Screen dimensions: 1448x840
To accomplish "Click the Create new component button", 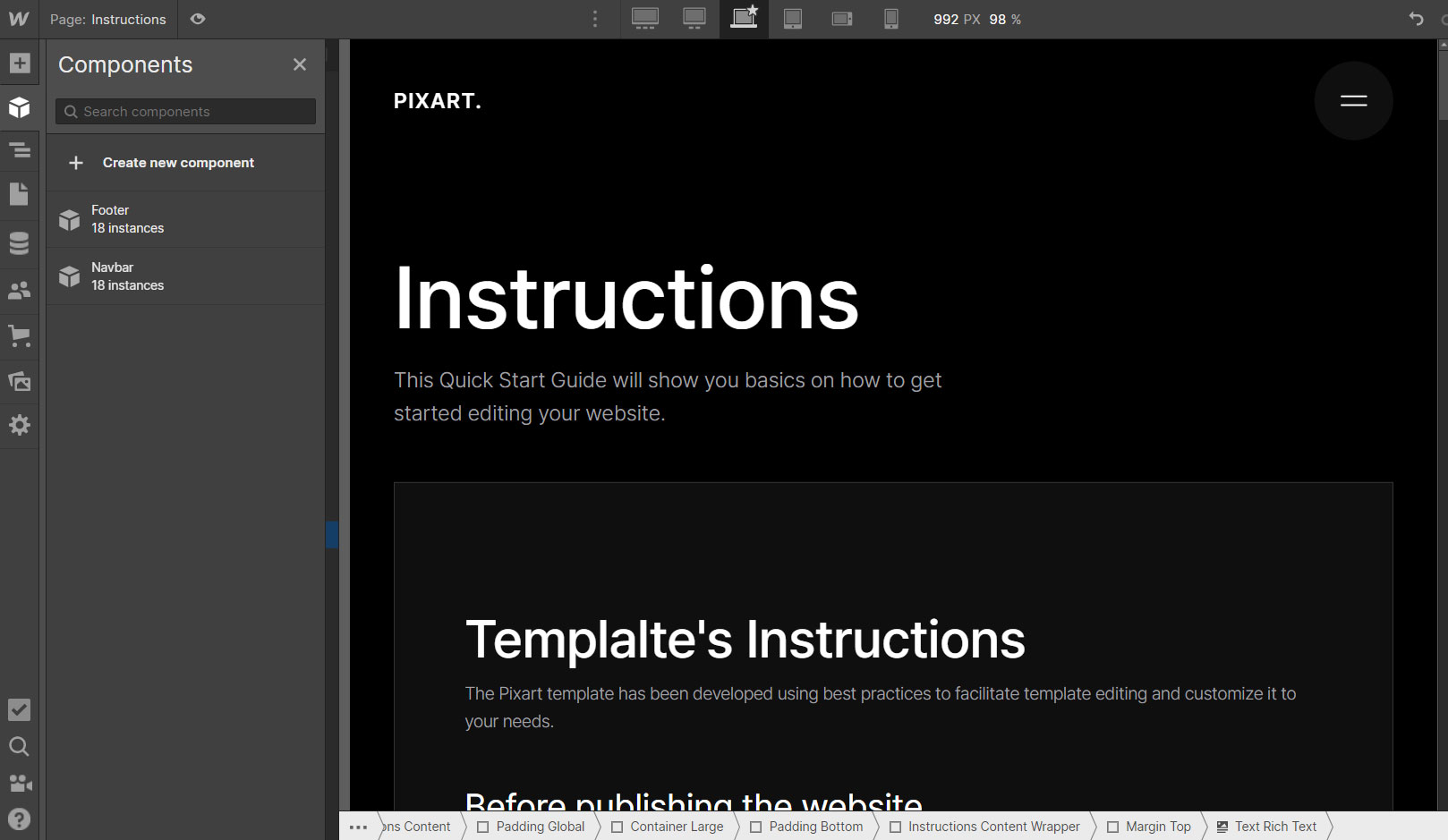I will [x=178, y=162].
